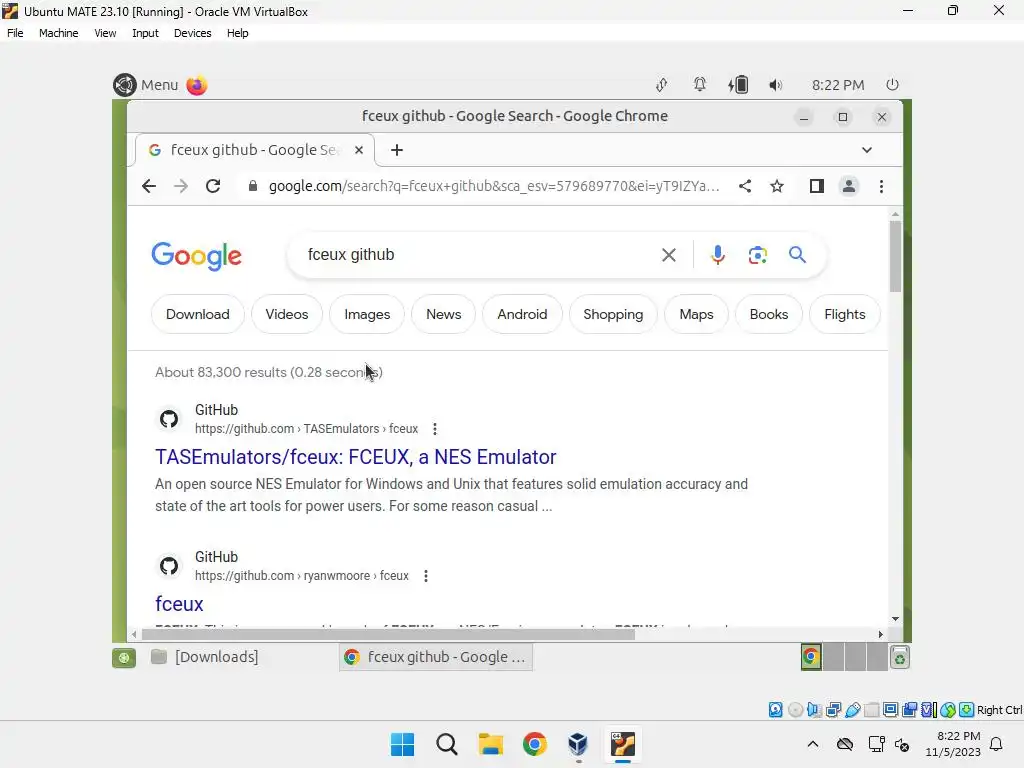Image resolution: width=1024 pixels, height=768 pixels.
Task: Switch to Maps results
Action: (696, 315)
